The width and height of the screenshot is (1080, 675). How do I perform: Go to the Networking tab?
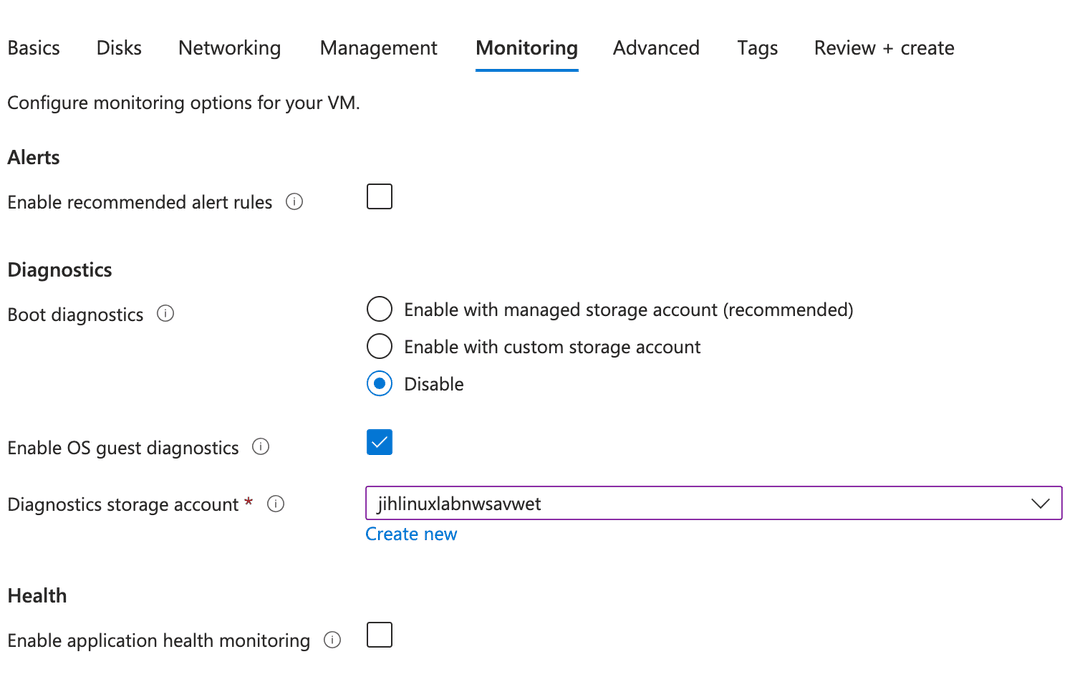point(229,48)
